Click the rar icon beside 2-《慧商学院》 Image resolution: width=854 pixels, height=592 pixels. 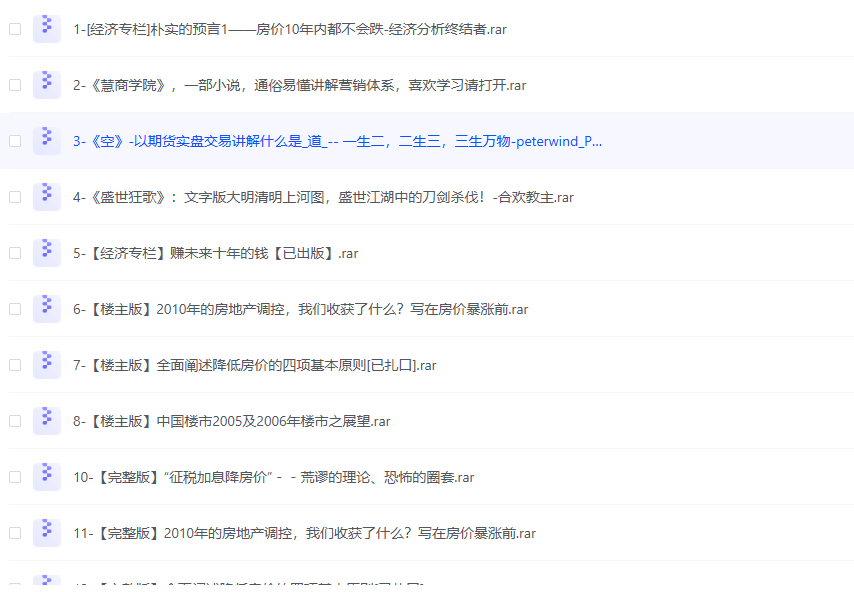46,85
